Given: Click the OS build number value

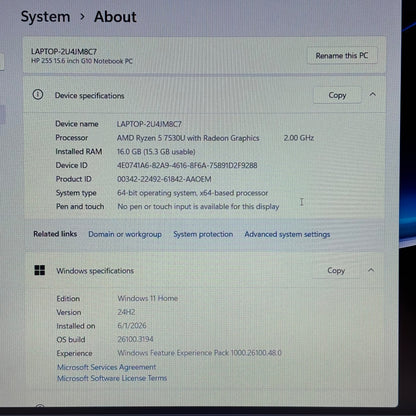Looking at the screenshot, I should coord(135,339).
